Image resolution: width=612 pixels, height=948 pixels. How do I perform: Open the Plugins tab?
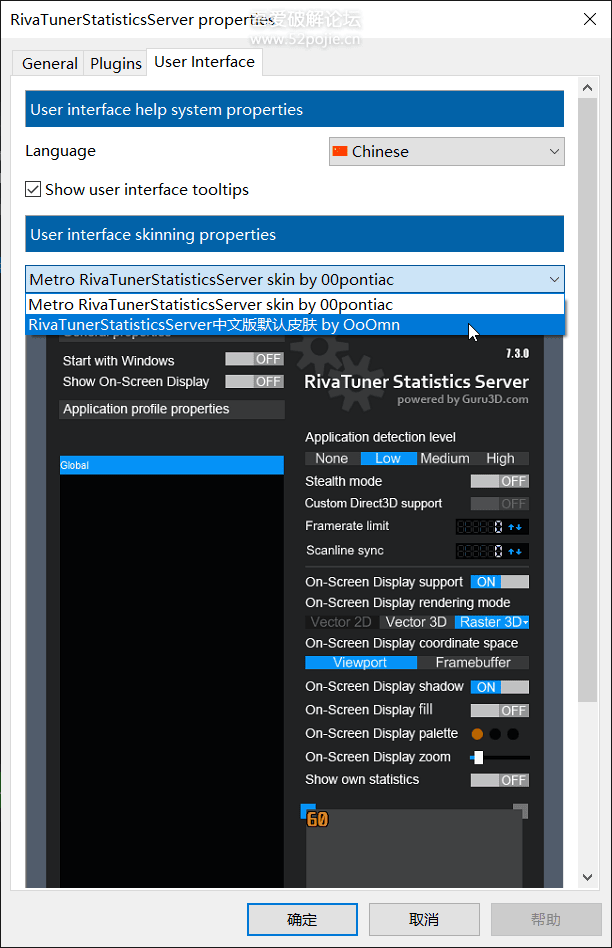click(x=116, y=63)
